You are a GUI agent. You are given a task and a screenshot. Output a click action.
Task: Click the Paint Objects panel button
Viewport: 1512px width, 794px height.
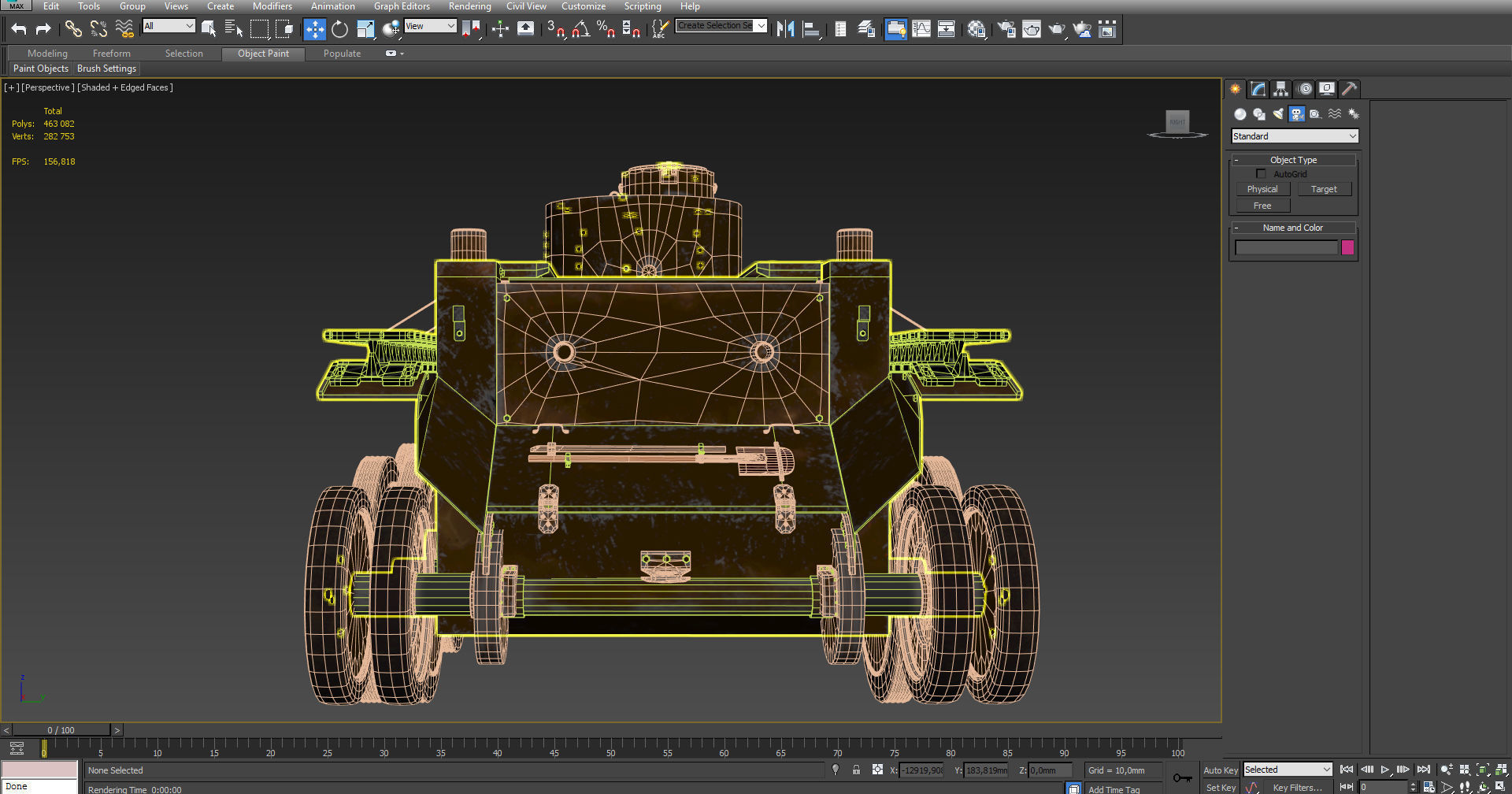[x=41, y=69]
